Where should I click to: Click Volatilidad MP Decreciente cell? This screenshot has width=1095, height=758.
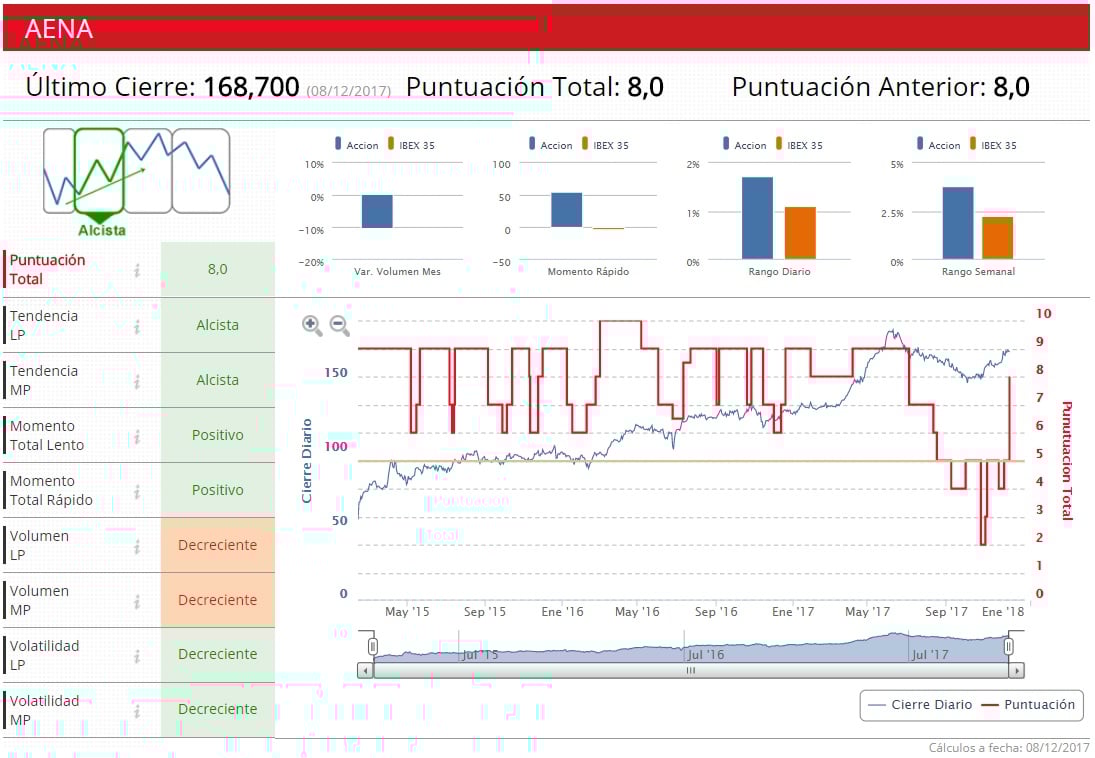coord(218,710)
